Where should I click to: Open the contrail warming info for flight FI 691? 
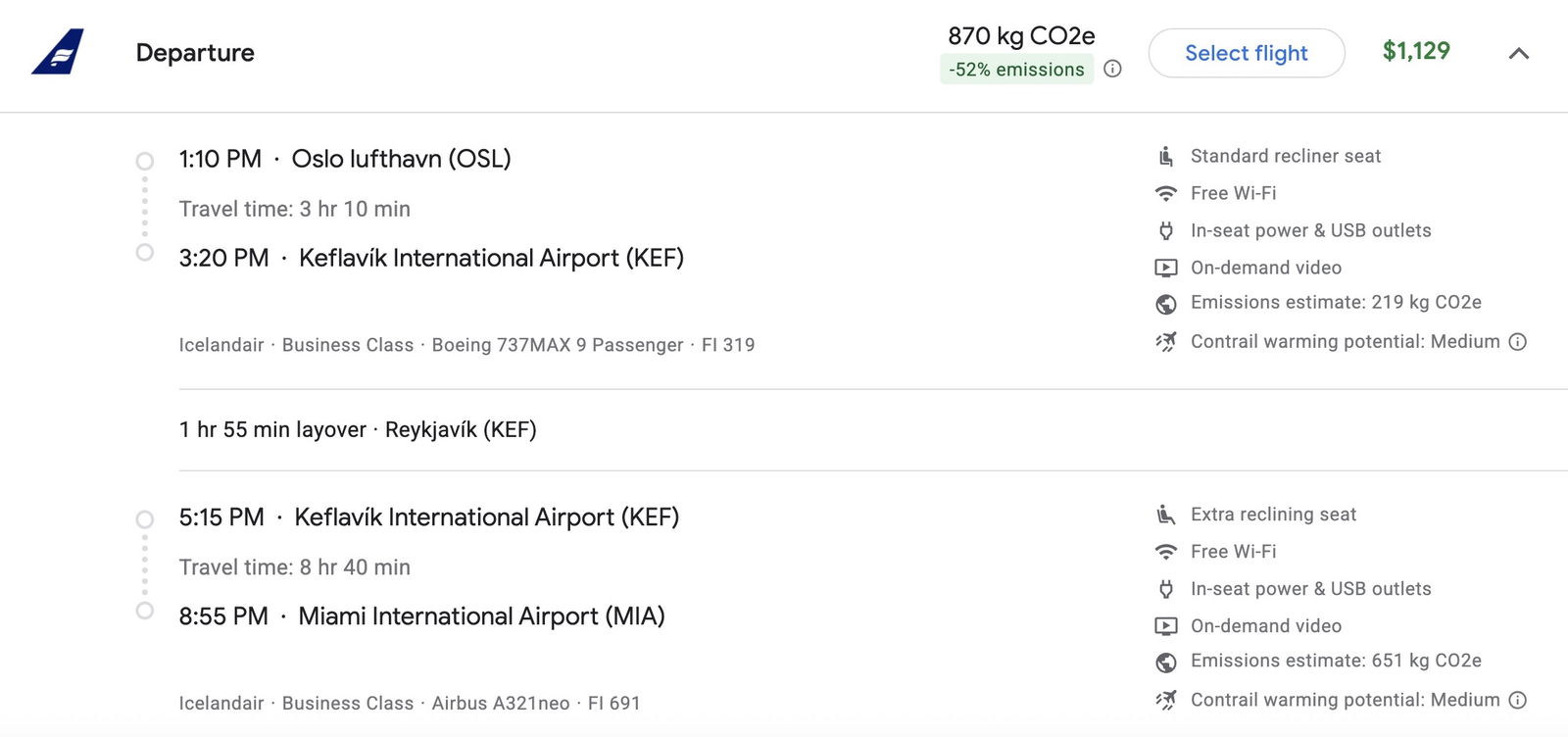(x=1517, y=700)
